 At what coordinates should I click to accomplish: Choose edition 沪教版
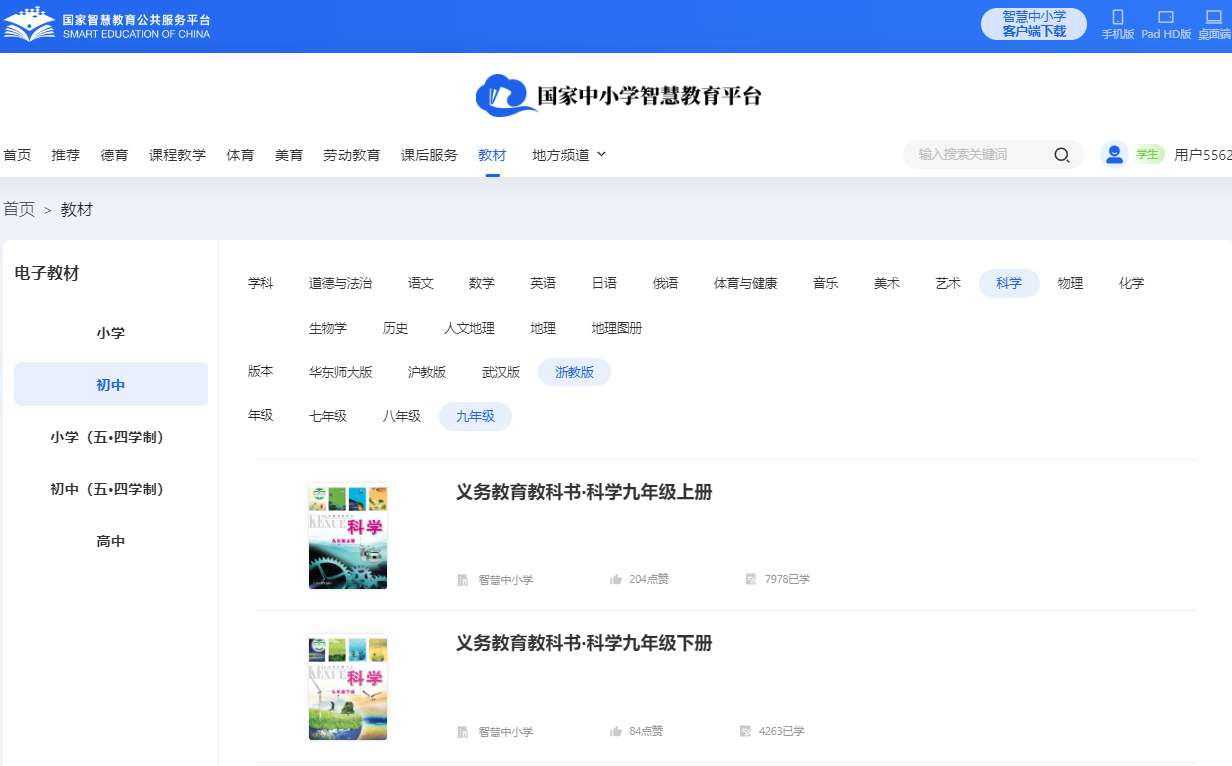point(427,372)
